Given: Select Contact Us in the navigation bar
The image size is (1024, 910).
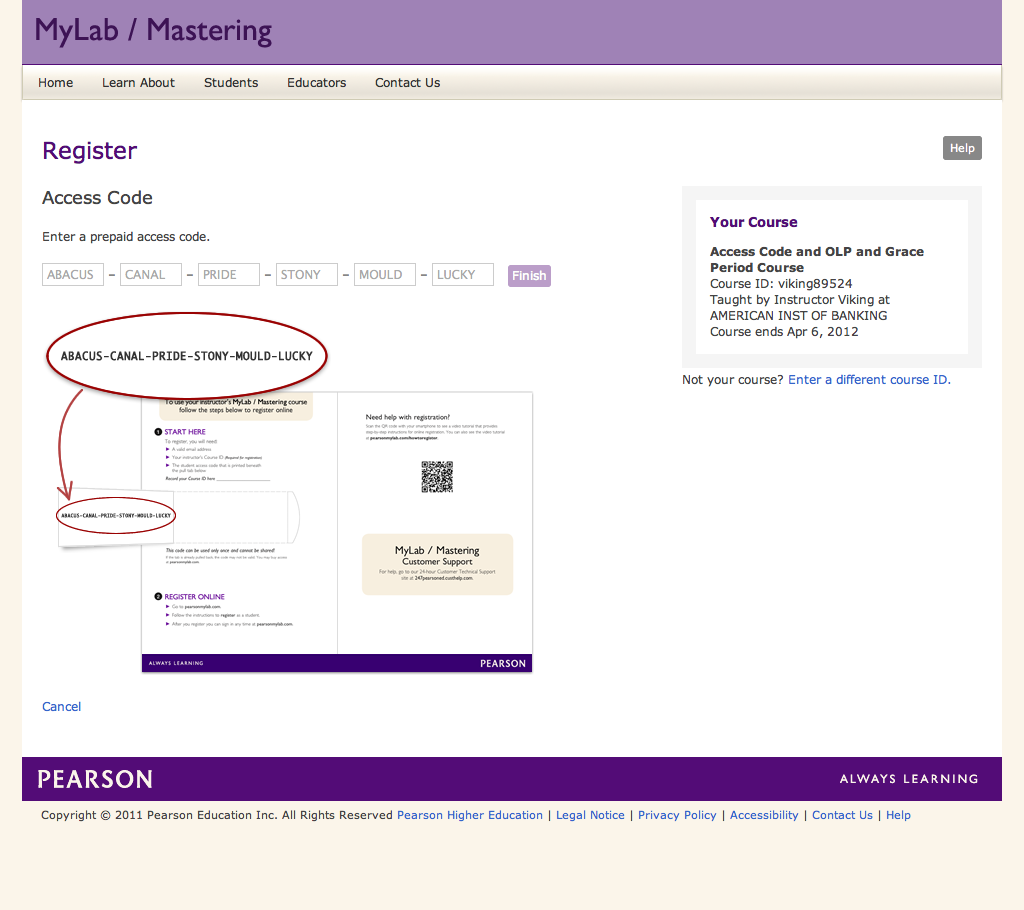Looking at the screenshot, I should (408, 83).
